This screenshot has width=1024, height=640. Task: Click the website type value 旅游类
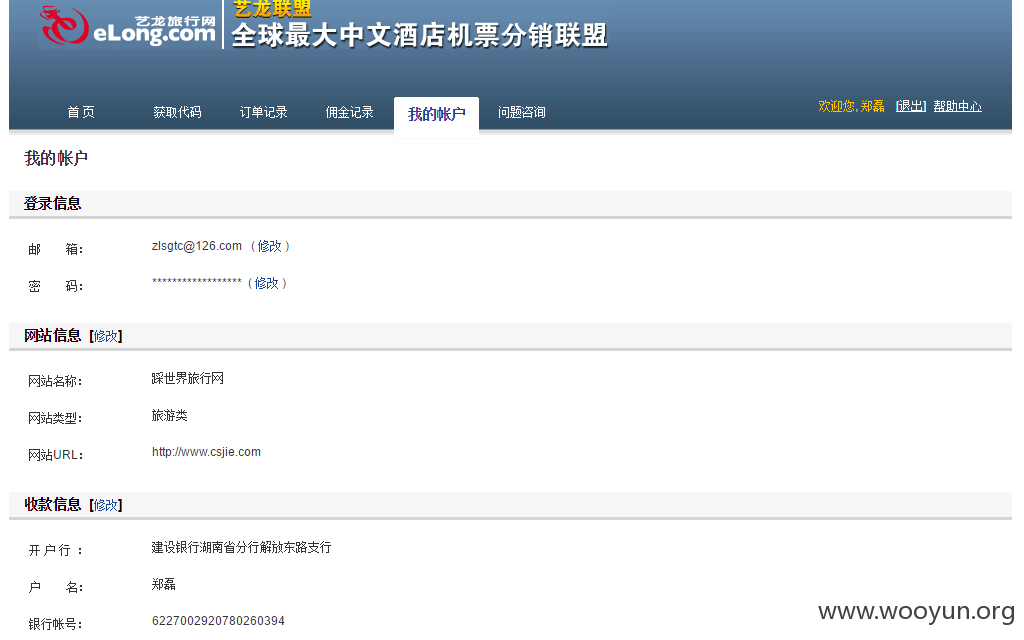click(169, 415)
